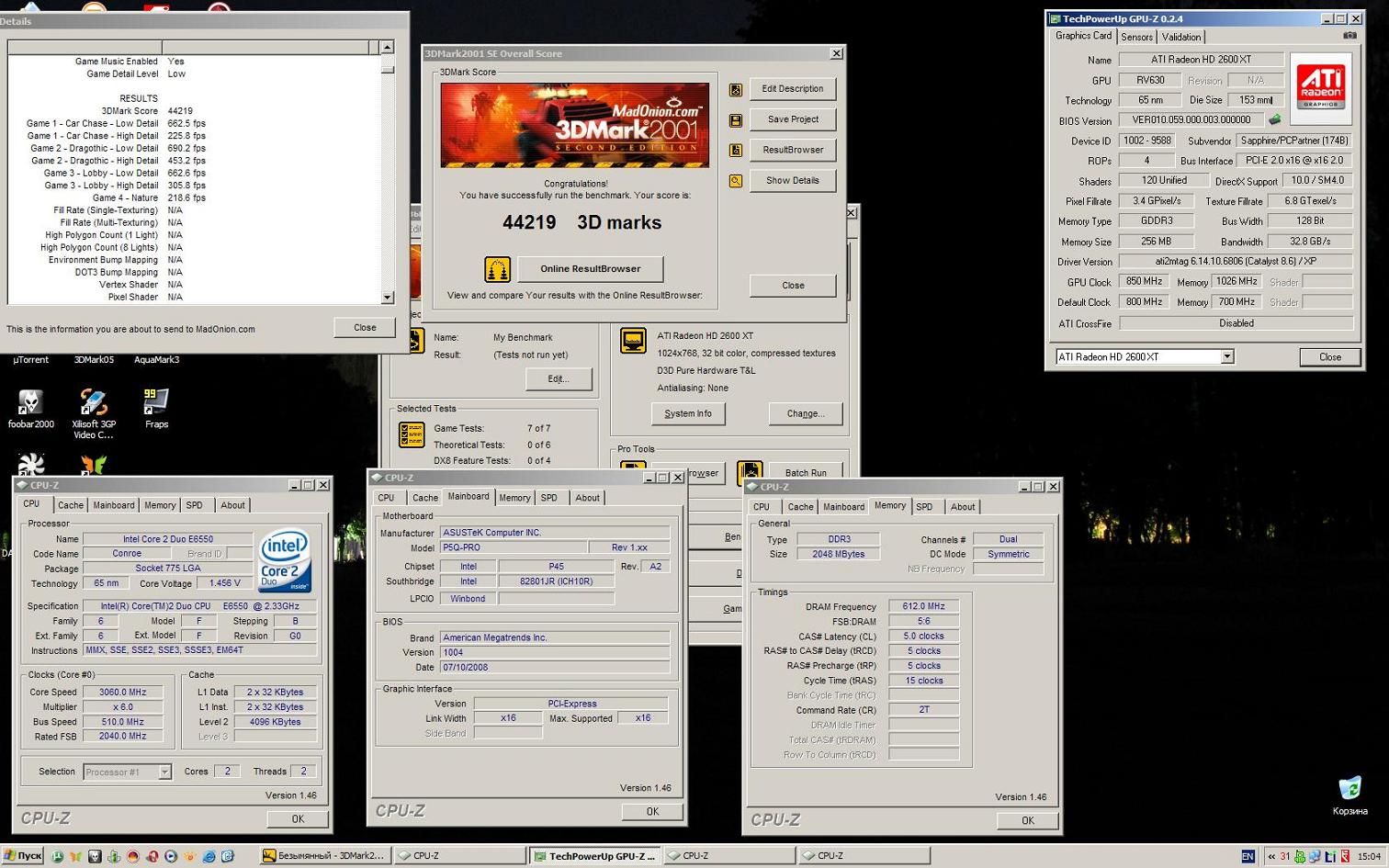The image size is (1389, 868).
Task: Switch to TechPowerUp GPU-Z taskbar button
Action: (593, 856)
